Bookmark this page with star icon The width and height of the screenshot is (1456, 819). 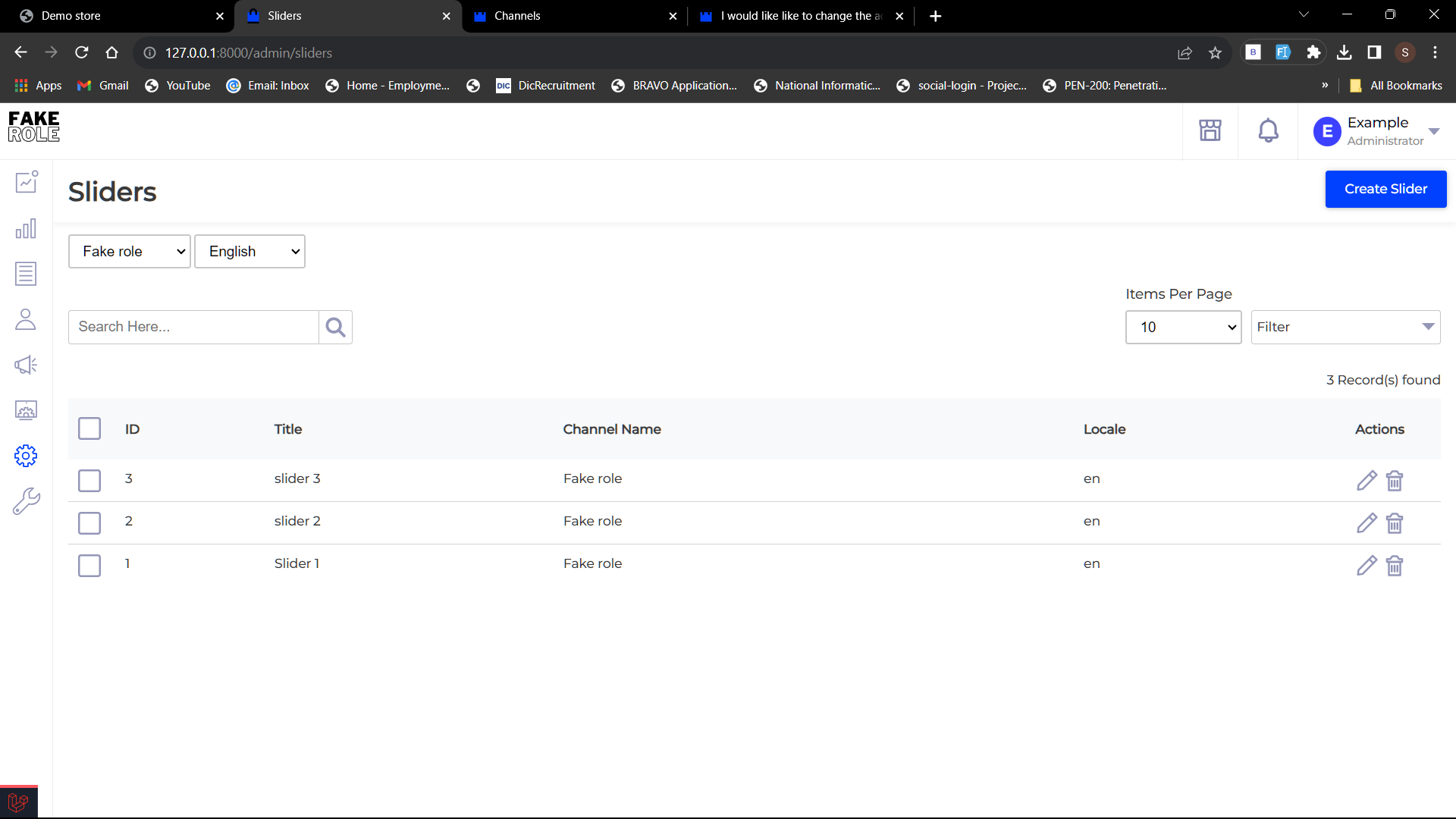point(1215,52)
